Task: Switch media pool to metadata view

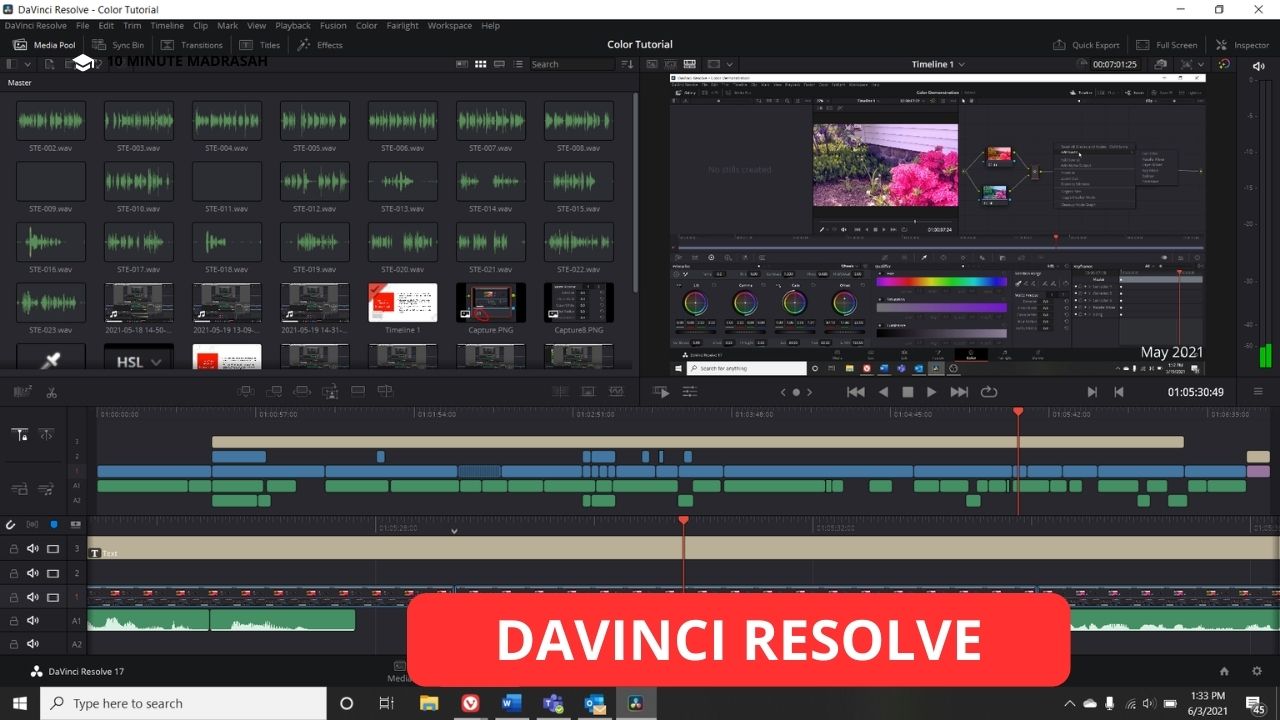Action: [x=462, y=64]
